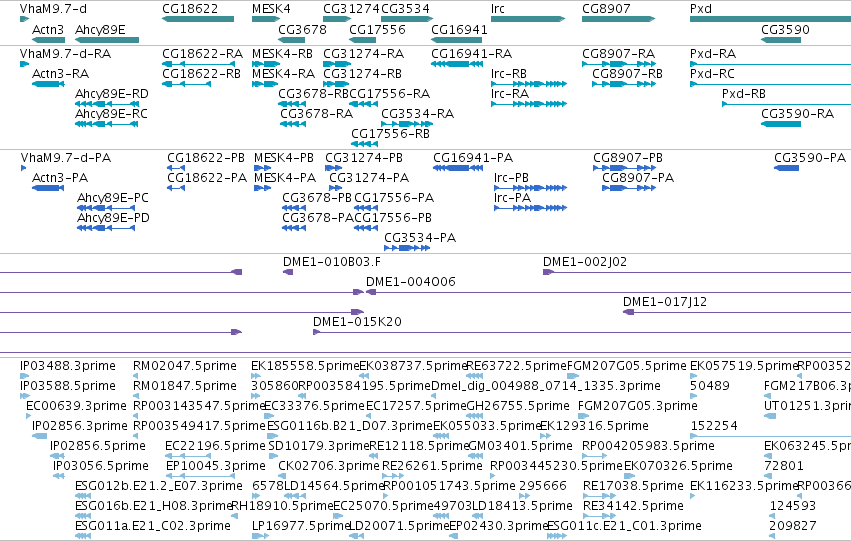Select the Irc-RA transcript model
The height and width of the screenshot is (541, 851).
click(529, 104)
